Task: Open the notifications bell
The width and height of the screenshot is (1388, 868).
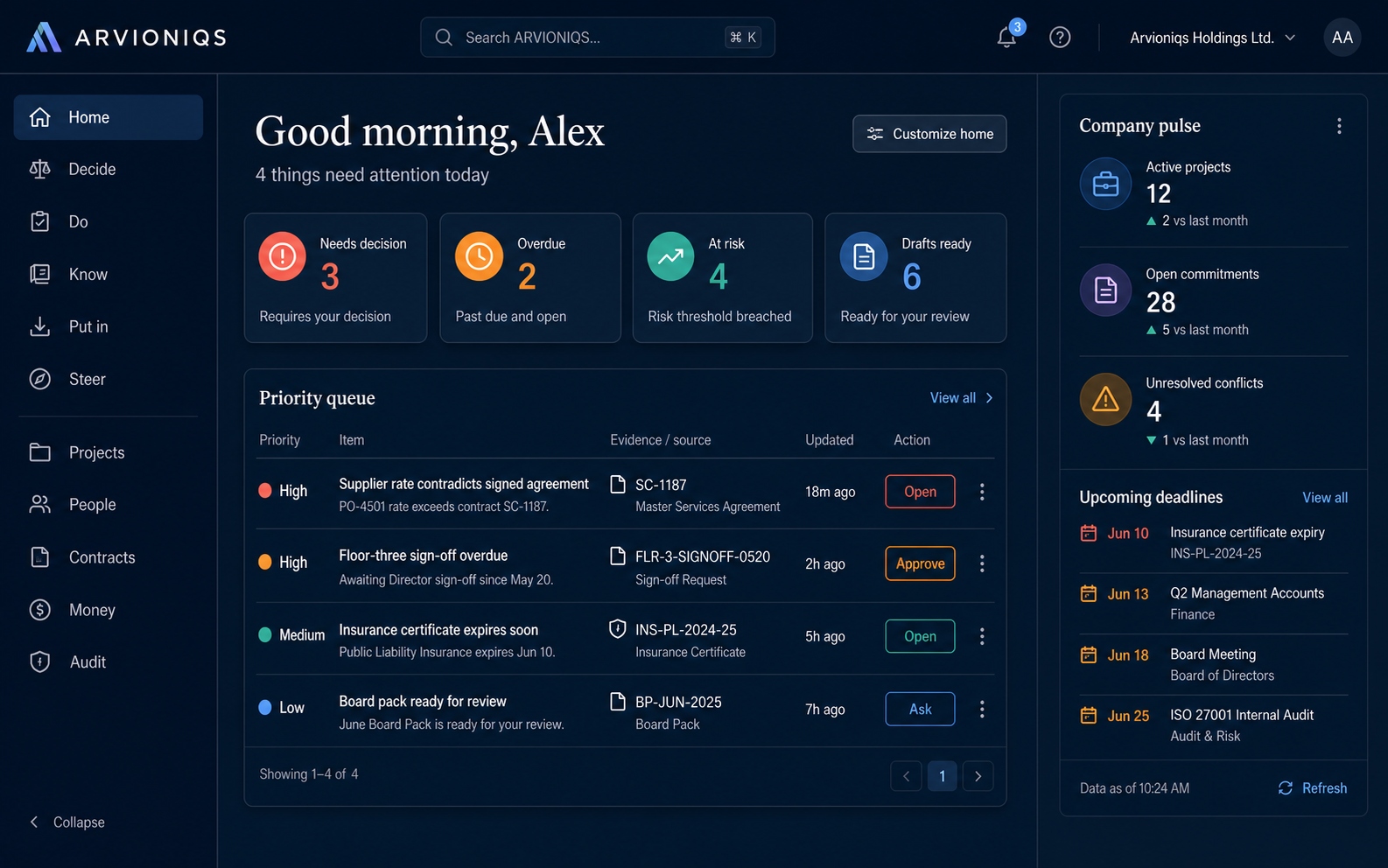Action: (x=1006, y=38)
